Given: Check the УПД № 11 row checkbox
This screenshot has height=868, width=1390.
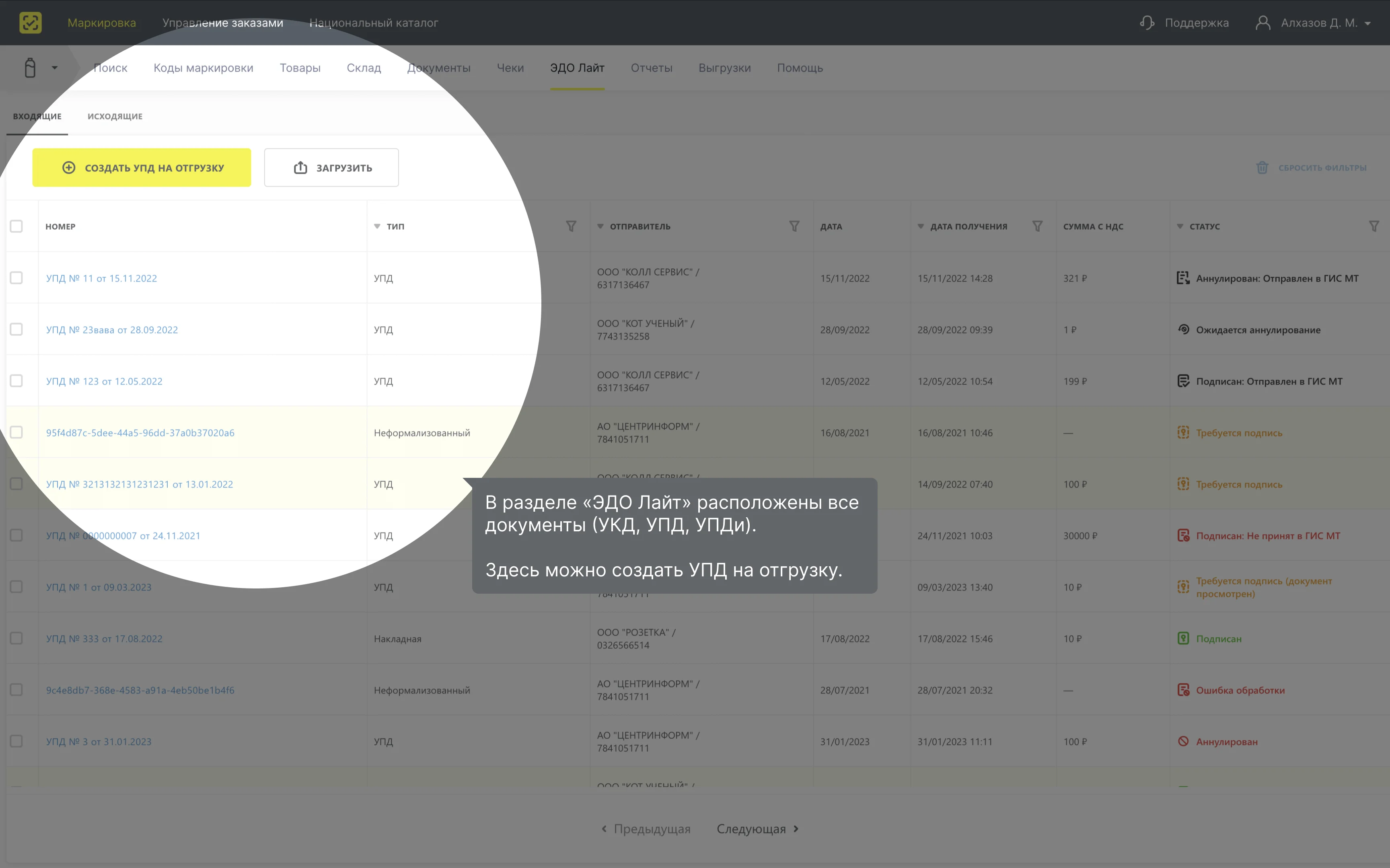Looking at the screenshot, I should pyautogui.click(x=16, y=278).
